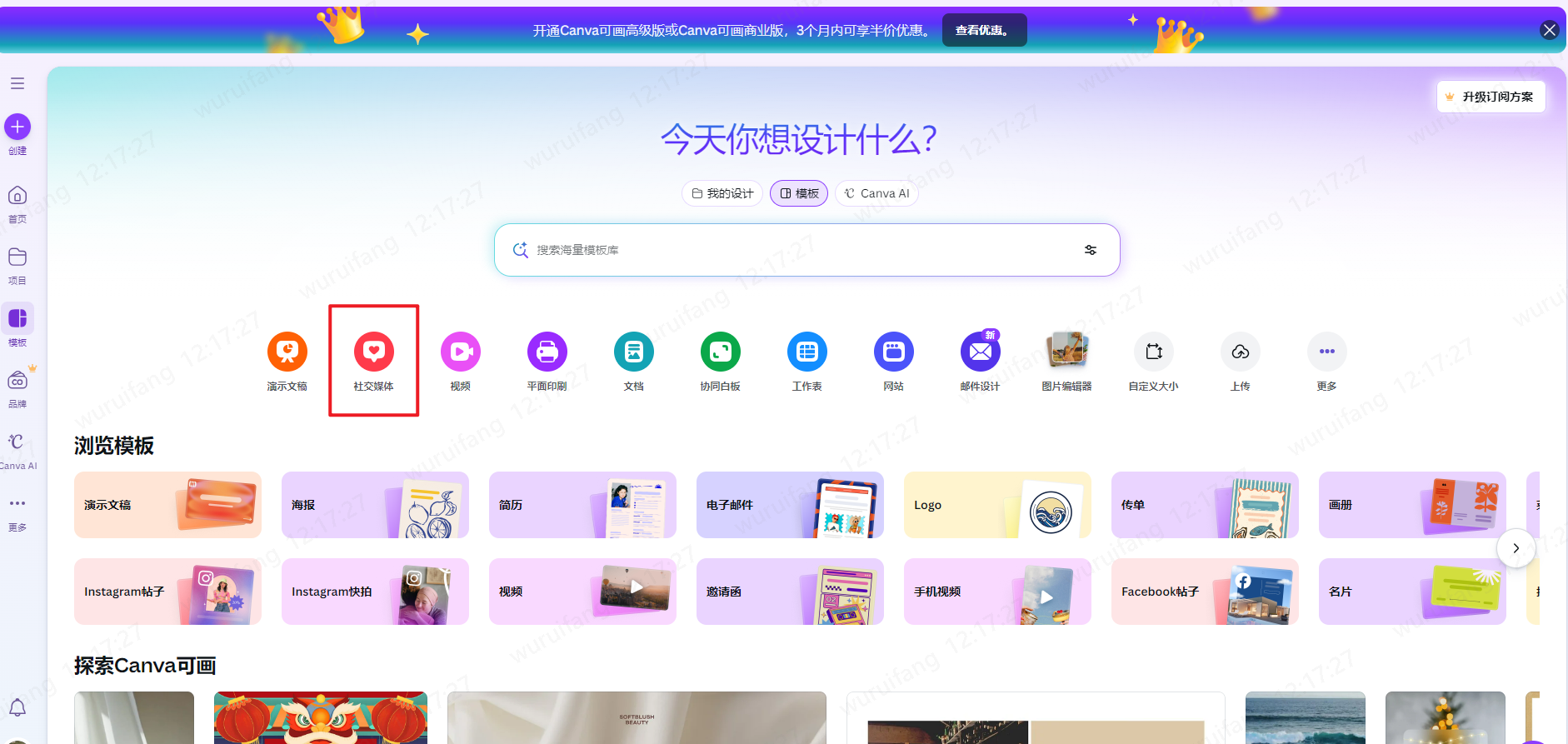Choose the Sheets (工作表) icon

(x=807, y=352)
